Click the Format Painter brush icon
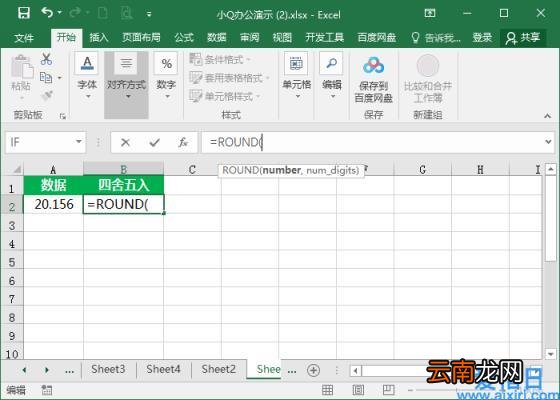This screenshot has height=400, width=560. (47, 95)
